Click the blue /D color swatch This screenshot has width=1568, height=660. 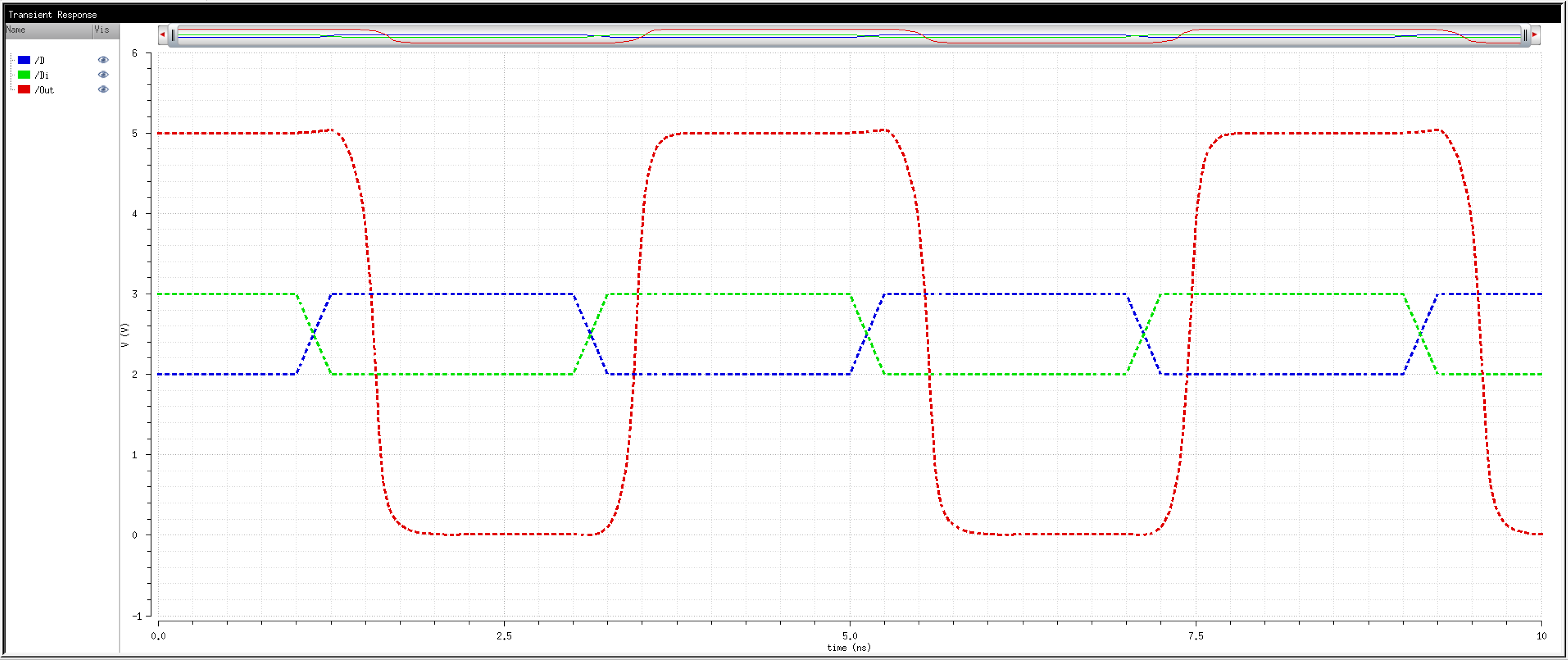click(x=24, y=60)
